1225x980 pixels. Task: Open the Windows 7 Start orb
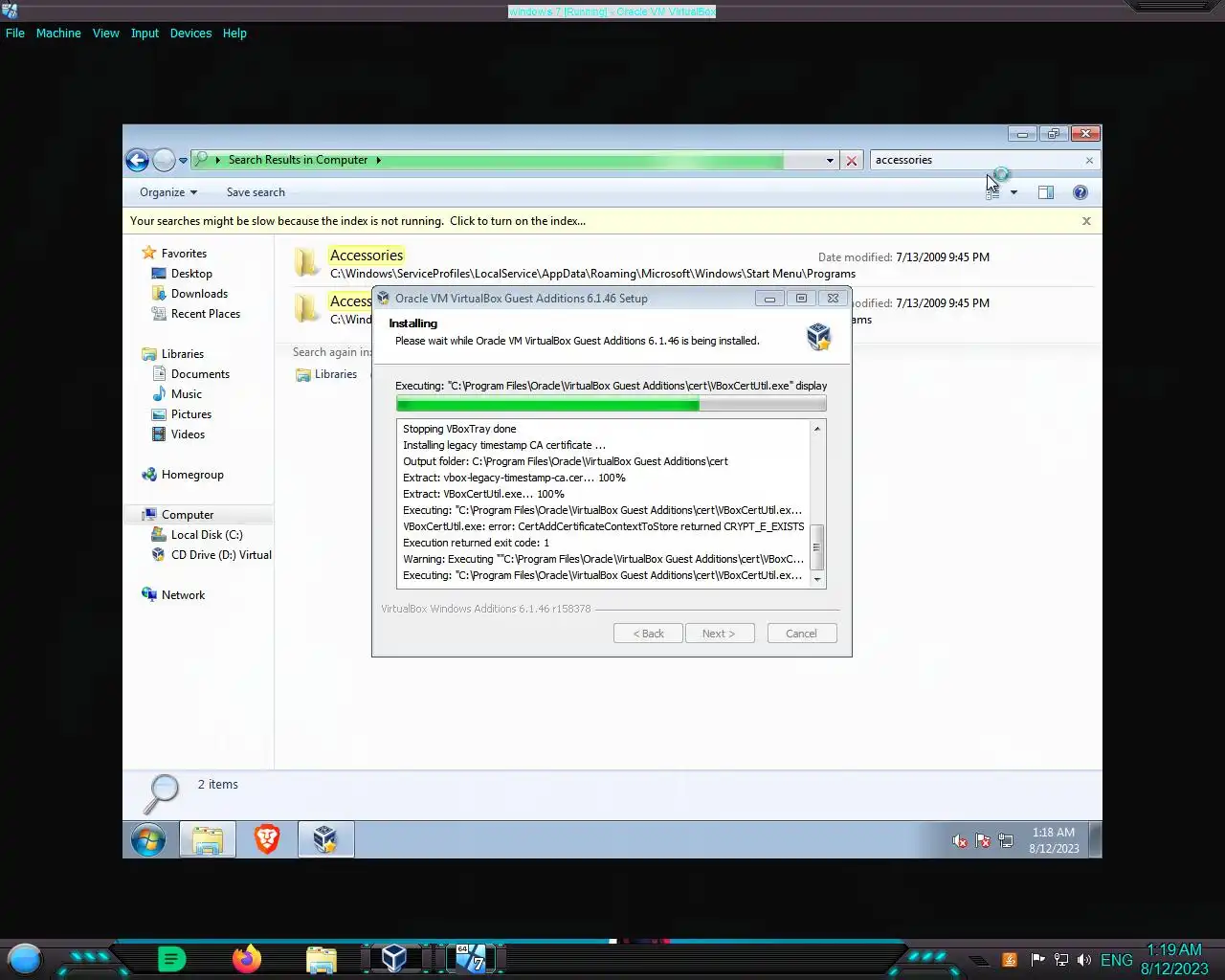(148, 840)
